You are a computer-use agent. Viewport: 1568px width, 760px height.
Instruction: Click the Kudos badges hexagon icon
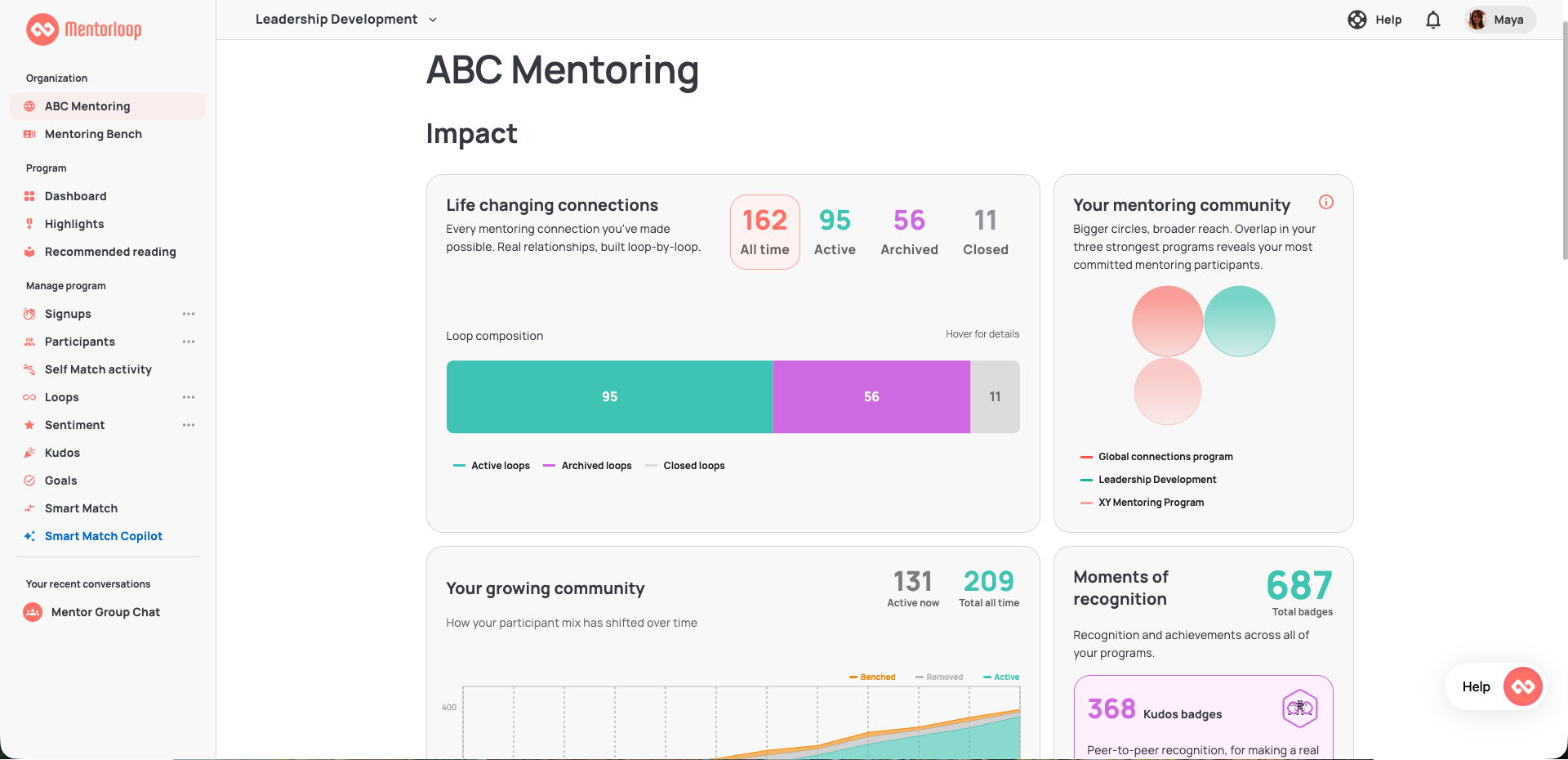1300,709
